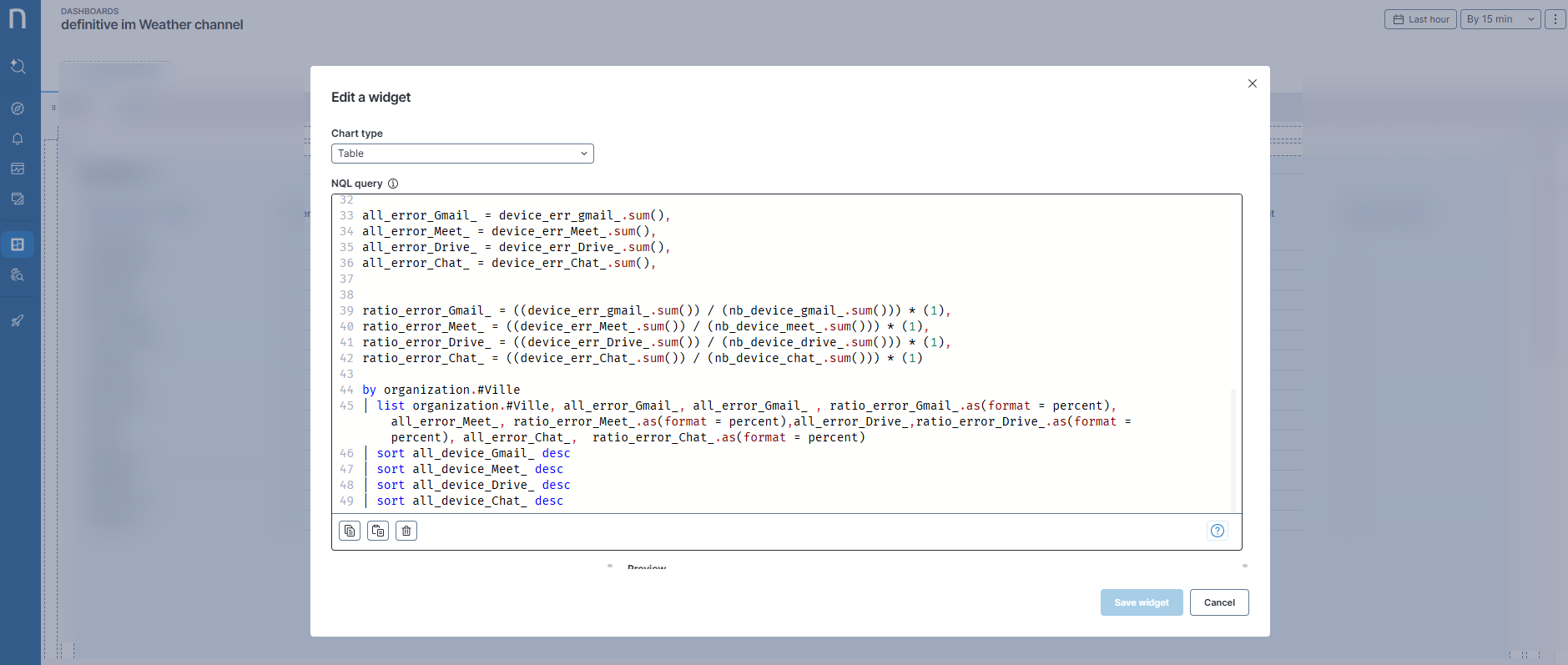Open the fingerprint search icon in sidebar
Screen dimensions: 1568x665
18,275
